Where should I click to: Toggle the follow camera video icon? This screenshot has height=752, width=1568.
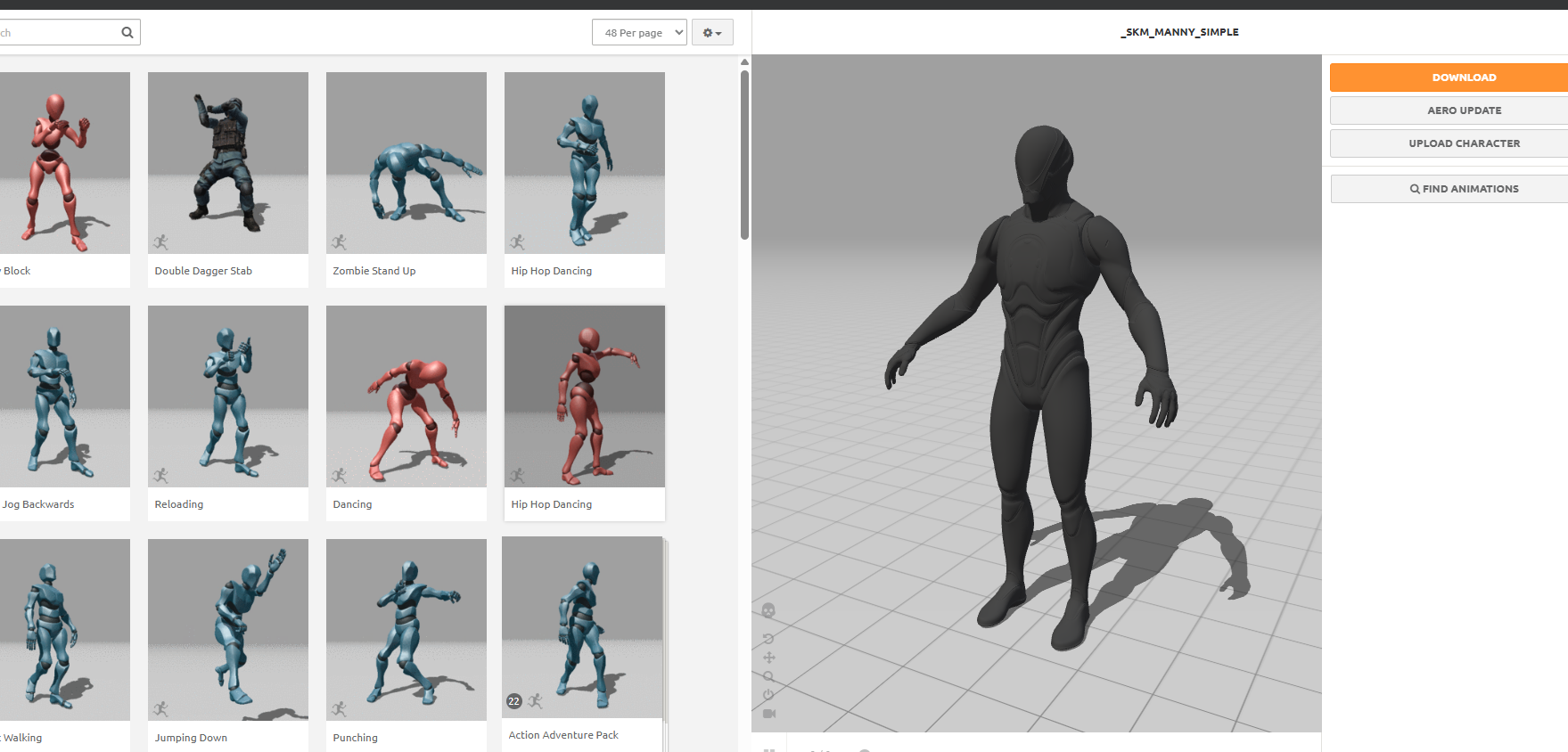tap(768, 714)
